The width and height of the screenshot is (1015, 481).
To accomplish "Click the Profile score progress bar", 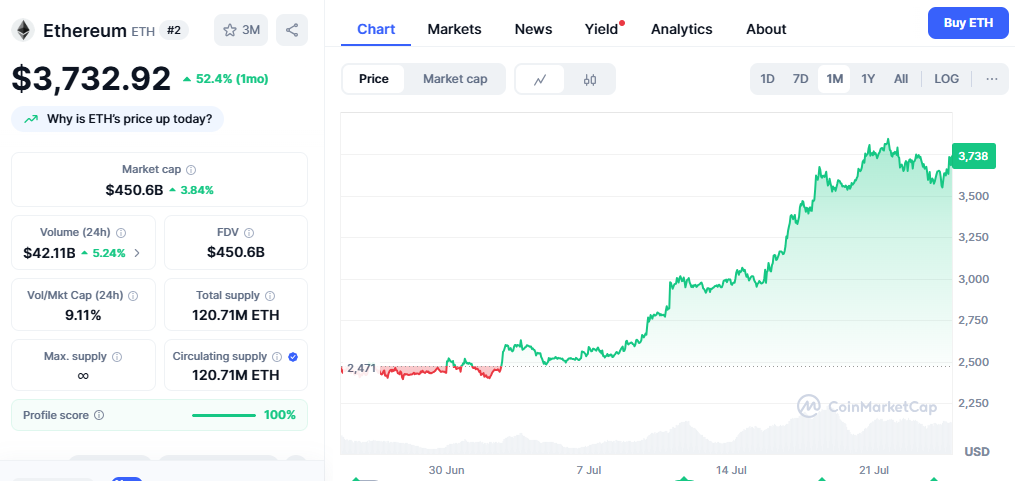I will click(224, 415).
